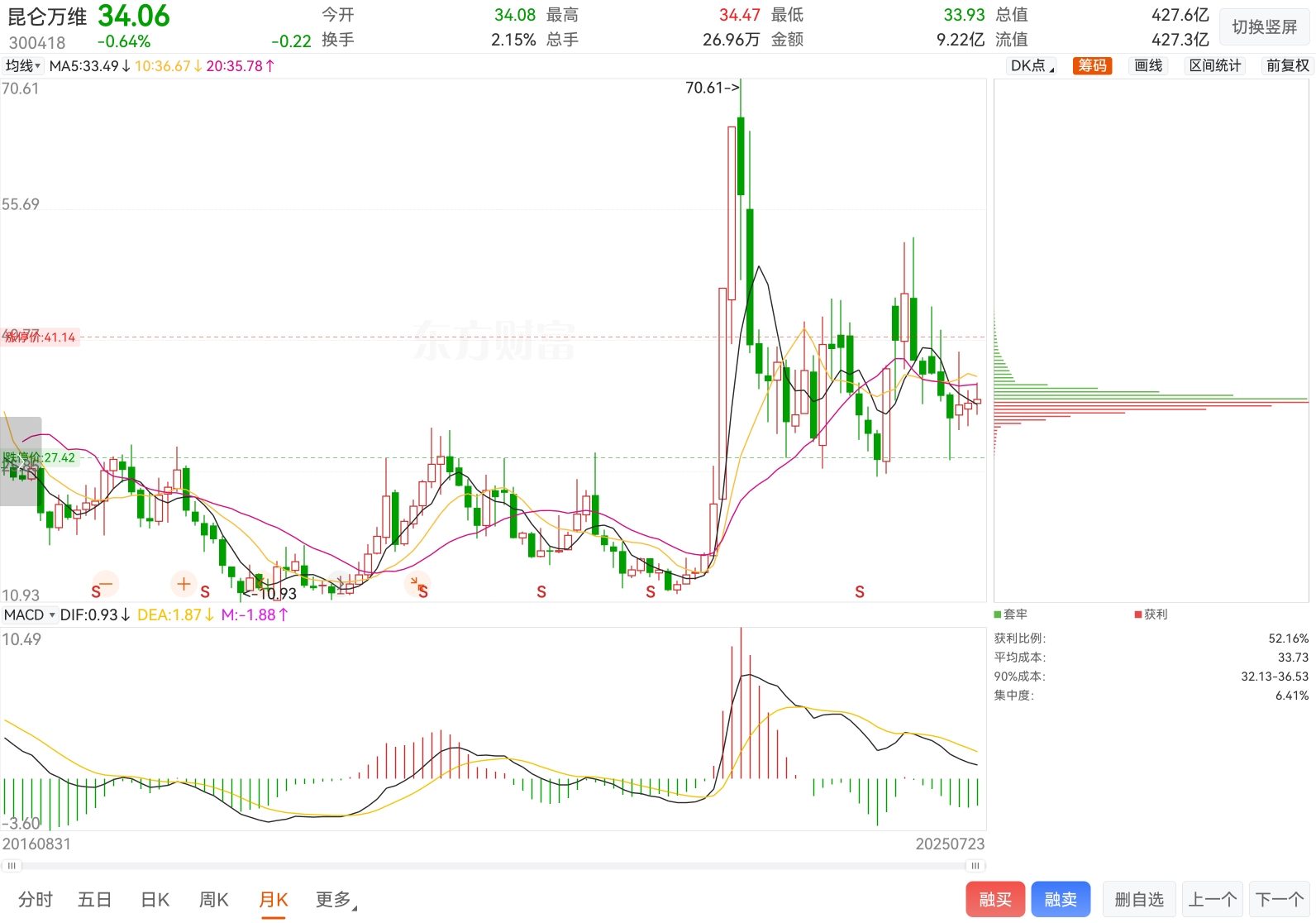The height and width of the screenshot is (923, 1316).
Task: Click the rightmost S signal marker on chart
Action: click(x=860, y=592)
